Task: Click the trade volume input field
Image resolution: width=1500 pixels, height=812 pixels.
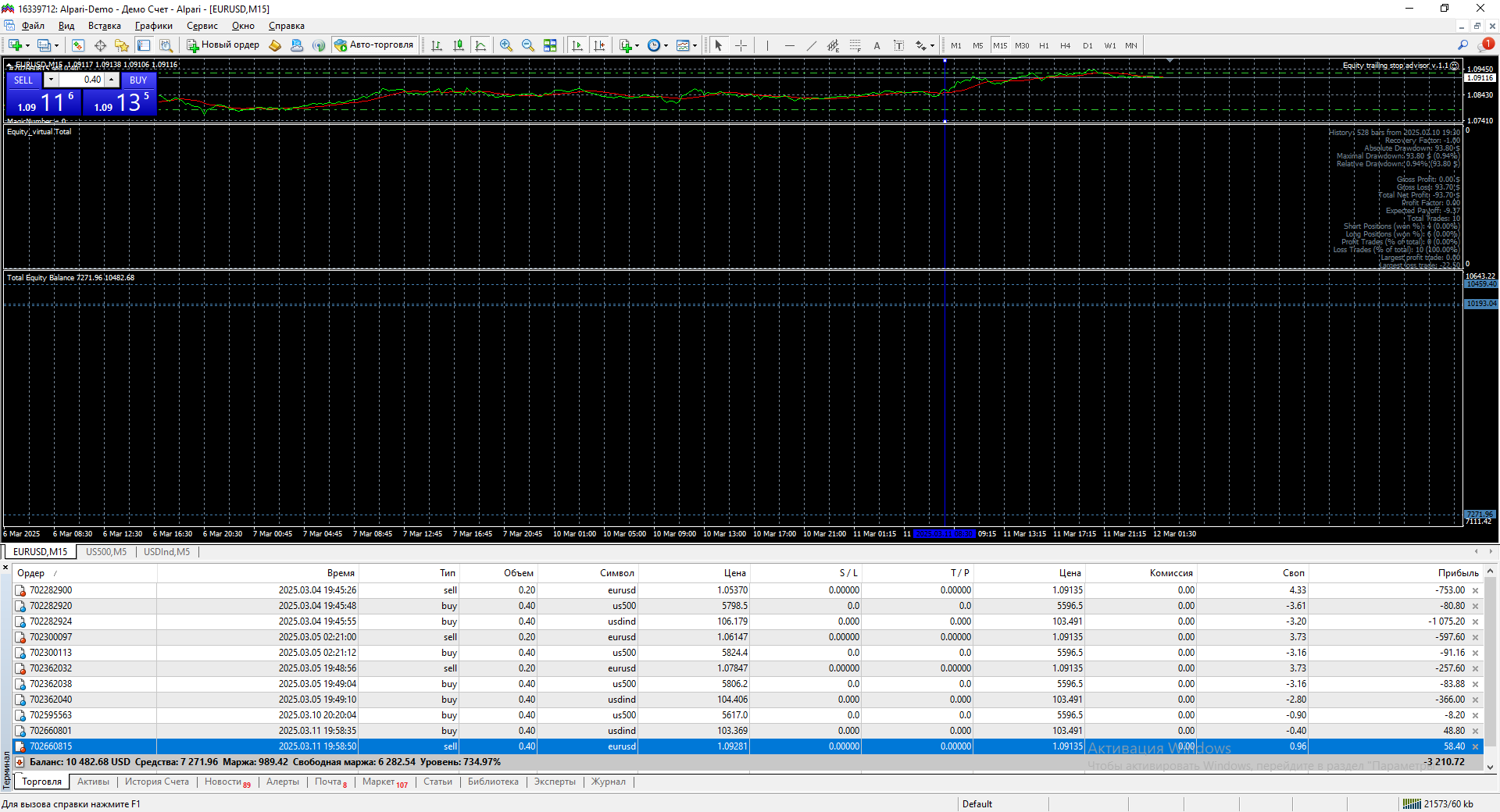Action: 82,80
